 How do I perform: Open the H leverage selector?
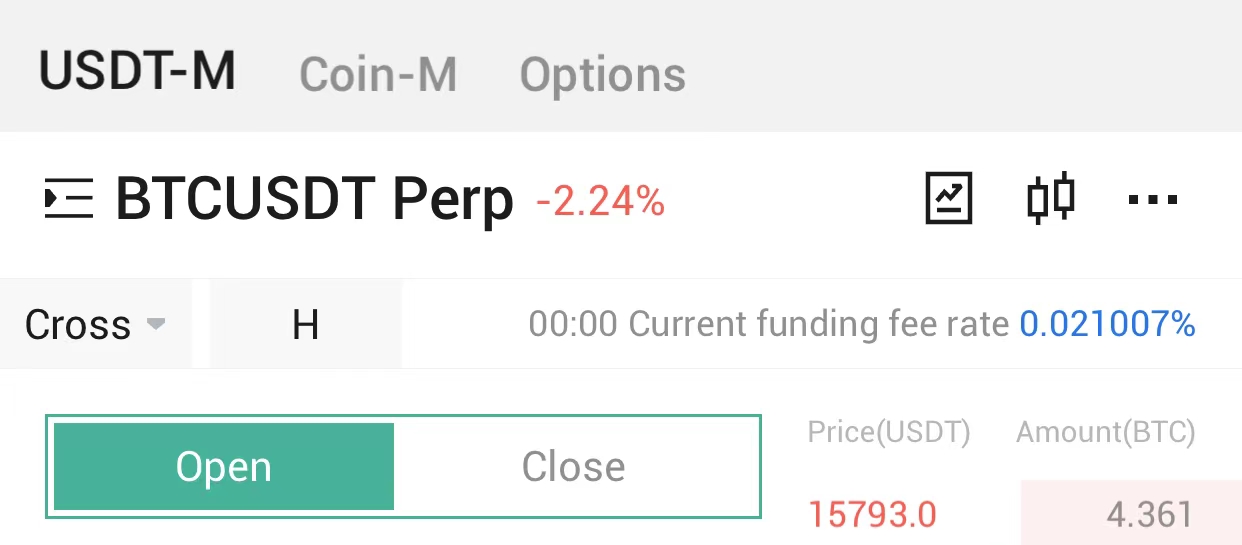click(x=305, y=324)
